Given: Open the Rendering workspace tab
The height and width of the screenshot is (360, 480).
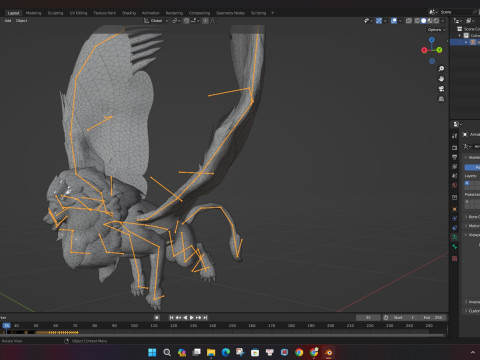Looking at the screenshot, I should click(x=174, y=13).
